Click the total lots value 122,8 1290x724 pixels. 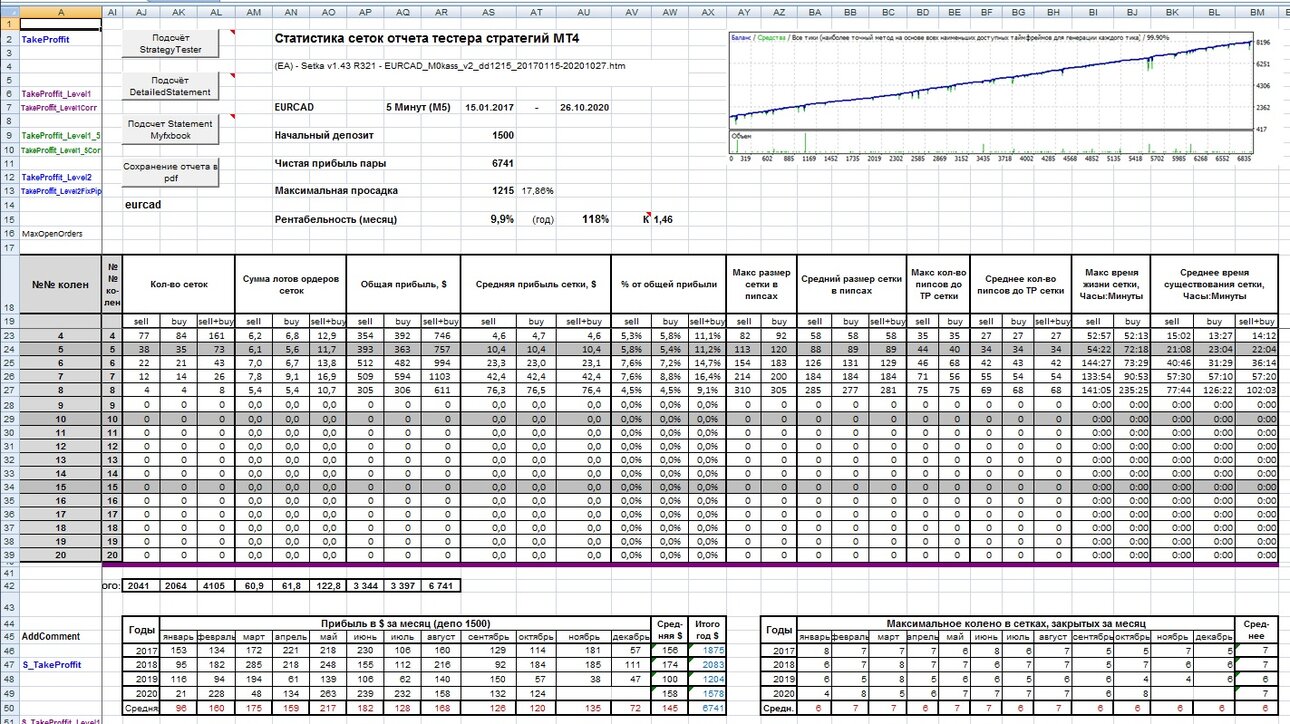pos(328,585)
